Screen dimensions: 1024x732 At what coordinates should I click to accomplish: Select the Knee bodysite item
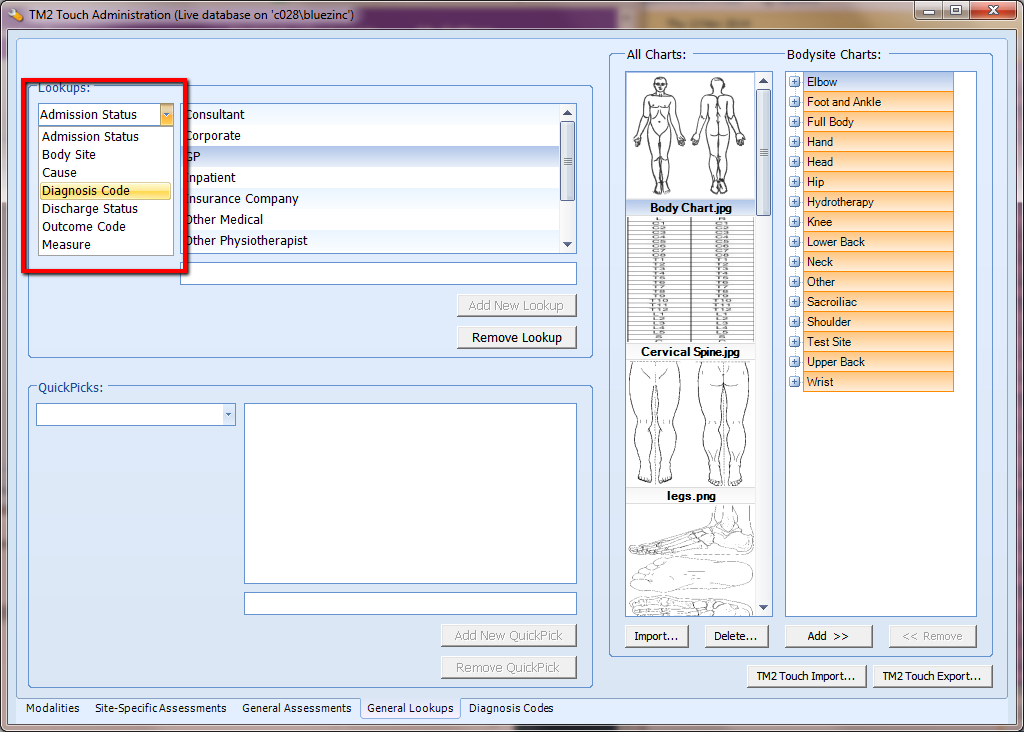point(878,222)
